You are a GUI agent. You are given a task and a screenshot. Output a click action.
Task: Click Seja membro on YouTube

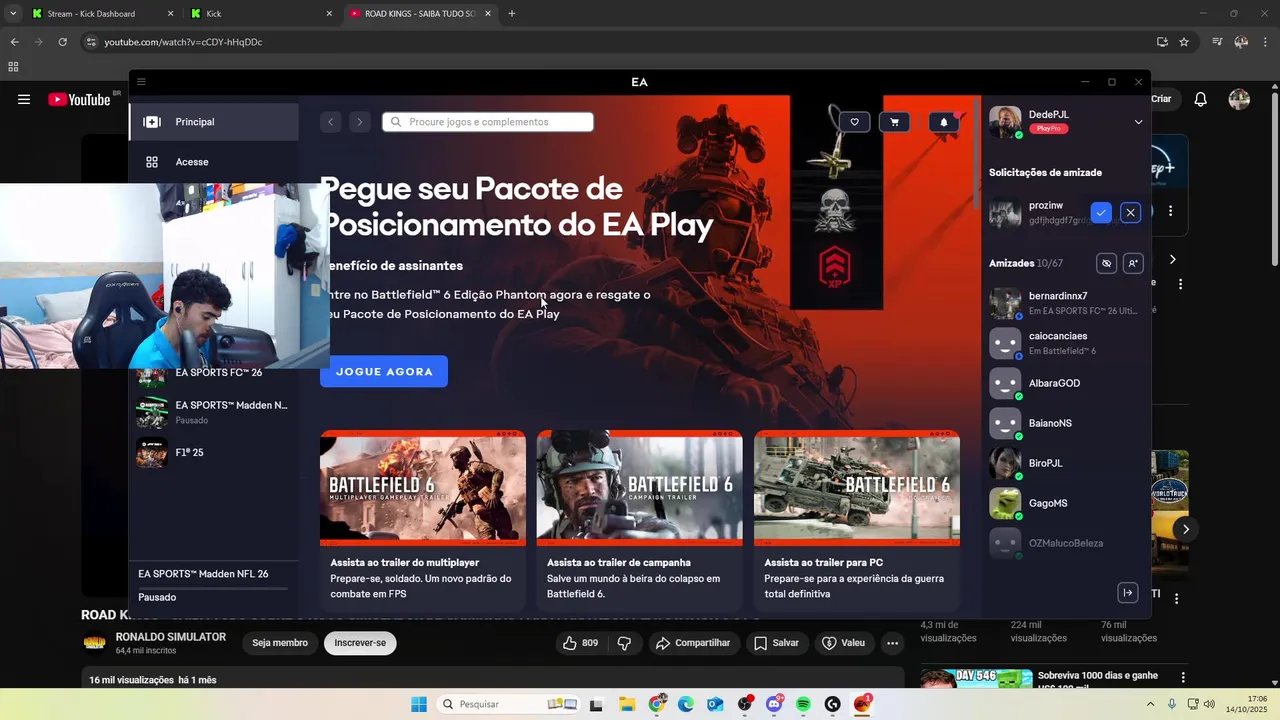[280, 643]
